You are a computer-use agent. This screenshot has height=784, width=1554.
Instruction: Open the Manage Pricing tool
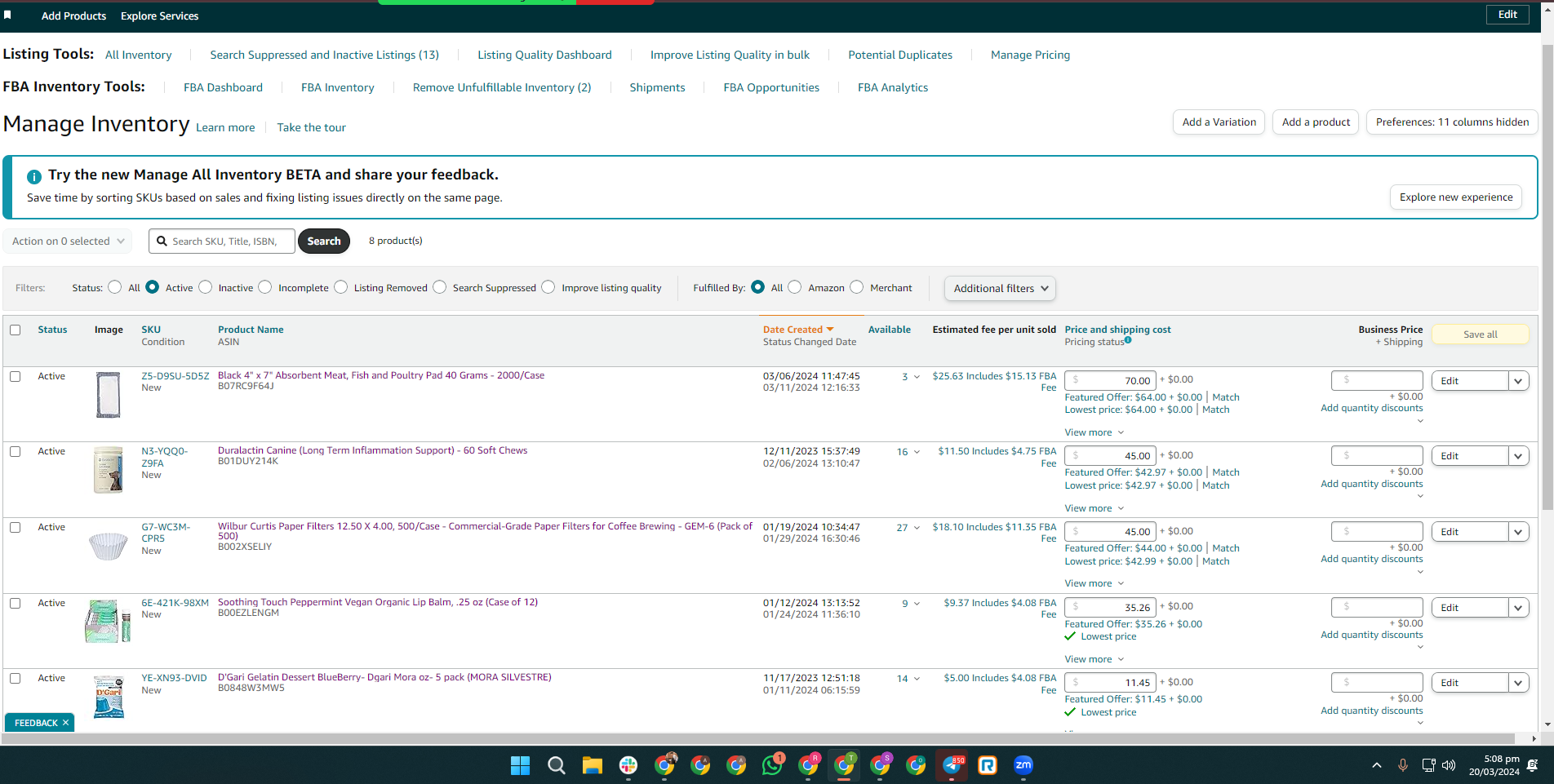tap(1030, 55)
